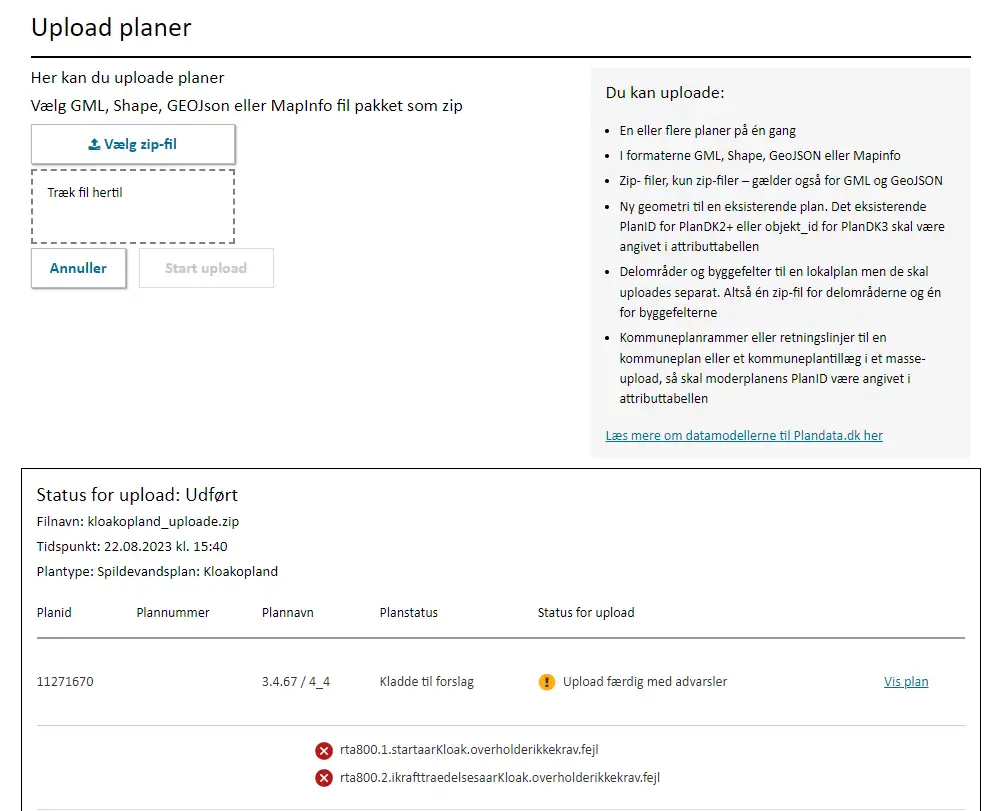Click the 'Status for upload' column header
Viewport: 991px width, 811px height.
pyautogui.click(x=586, y=613)
